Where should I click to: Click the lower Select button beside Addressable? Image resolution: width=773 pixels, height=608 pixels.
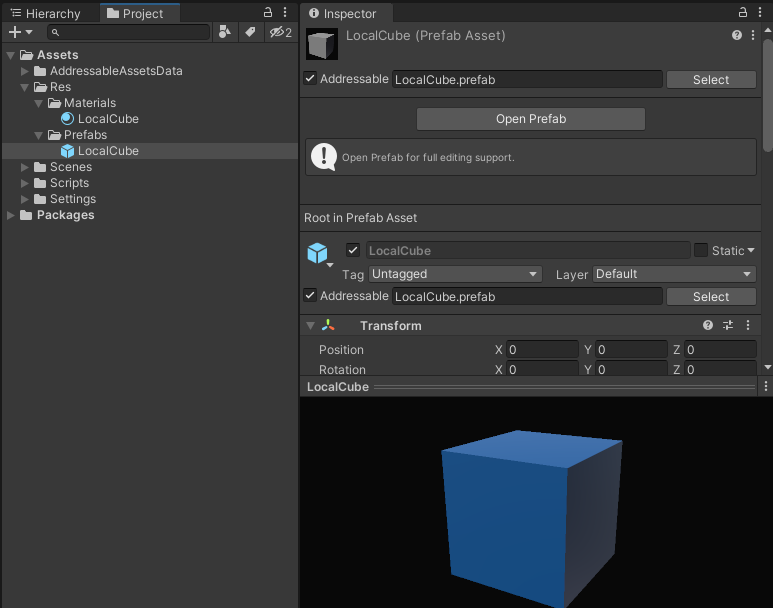point(711,296)
